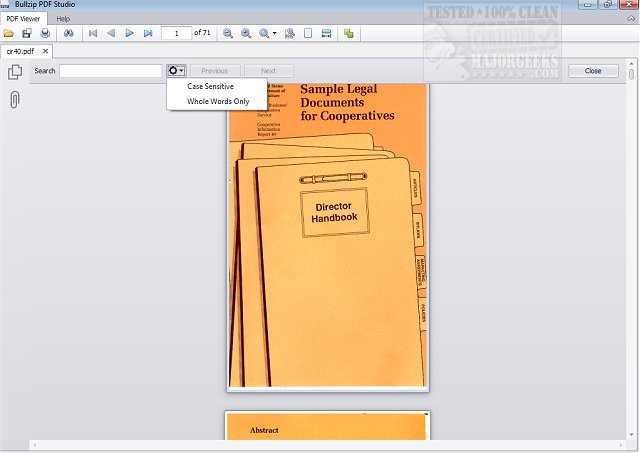Image resolution: width=640 pixels, height=453 pixels.
Task: Open attachments paperclip panel
Action: click(14, 100)
